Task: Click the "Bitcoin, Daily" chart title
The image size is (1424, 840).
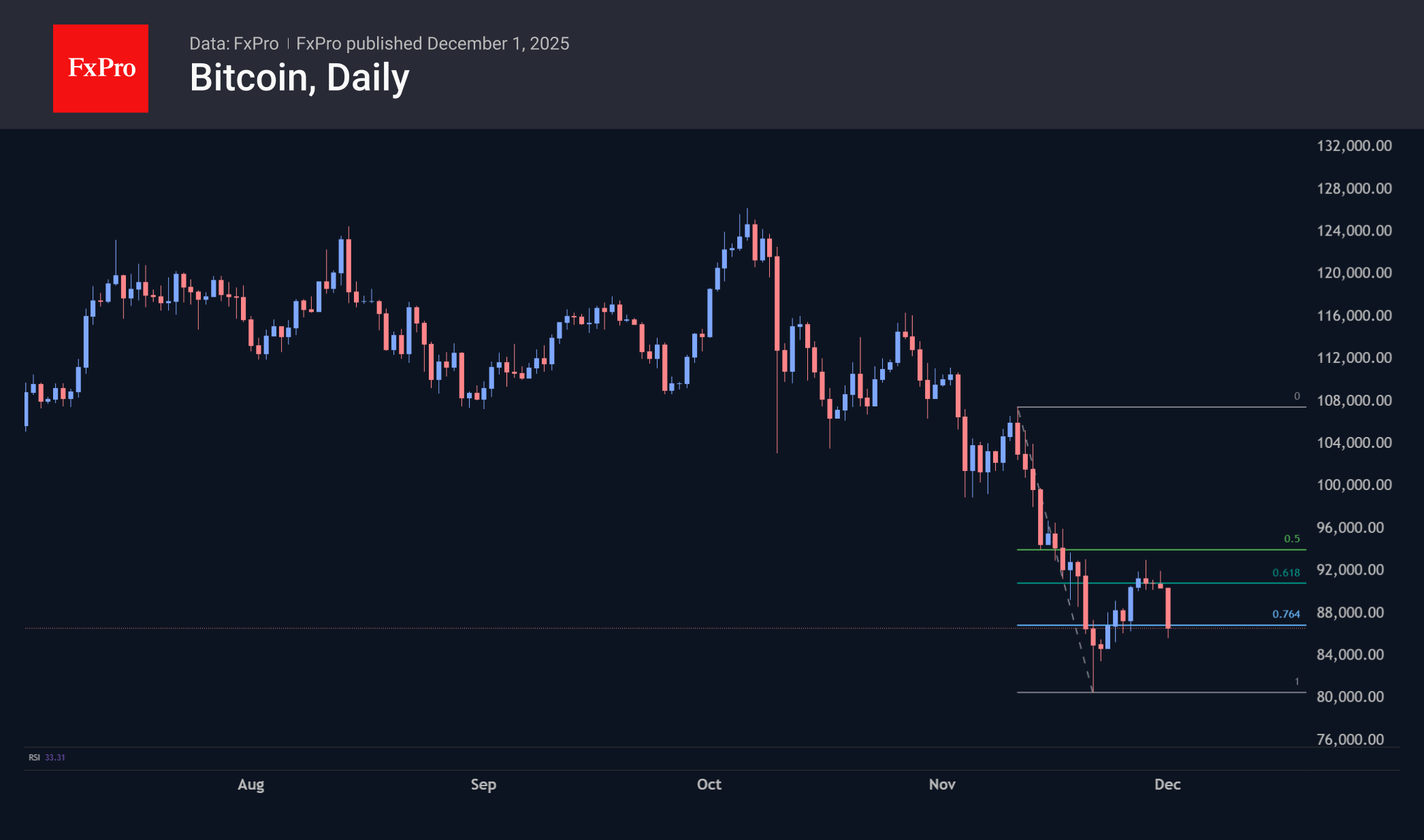Action: (x=300, y=78)
